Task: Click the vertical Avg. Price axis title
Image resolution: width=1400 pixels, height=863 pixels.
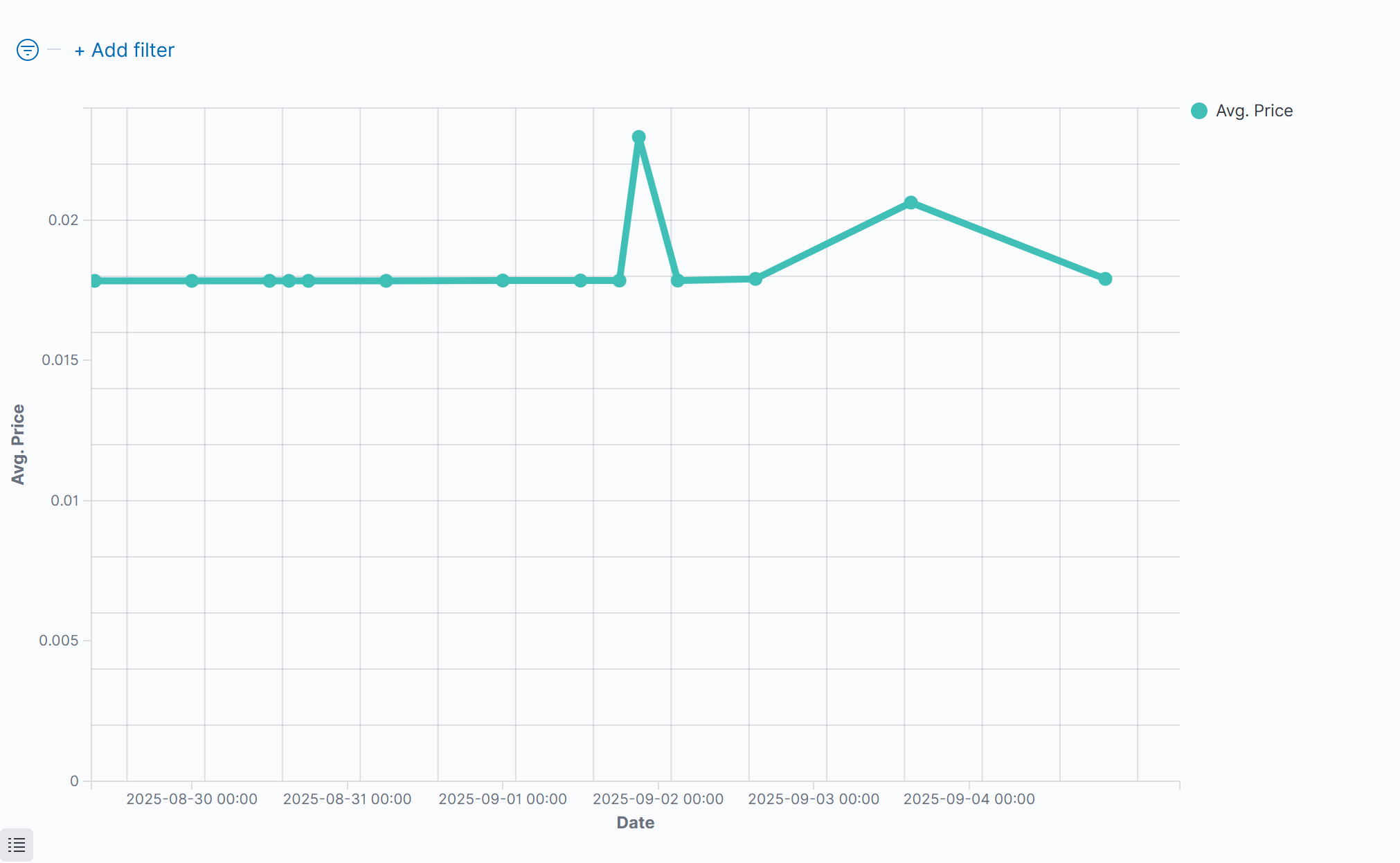Action: (18, 444)
